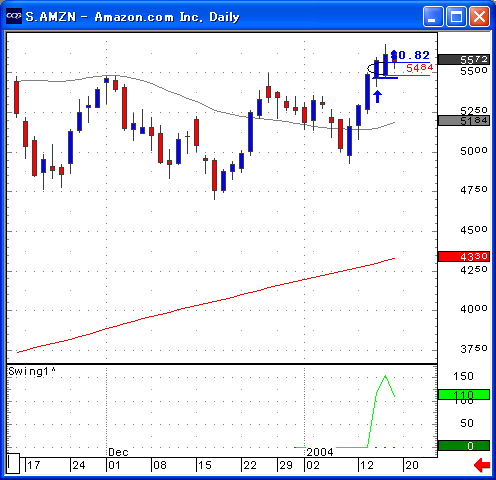Click the 2004 year label on the axis
Viewport: 496px width, 480px height.
[320, 452]
